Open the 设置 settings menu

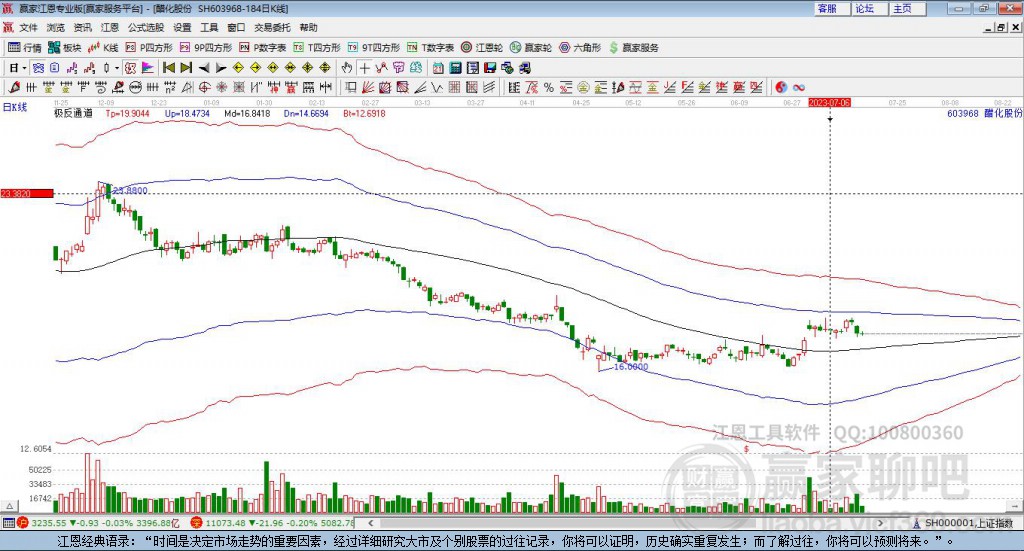click(x=182, y=27)
